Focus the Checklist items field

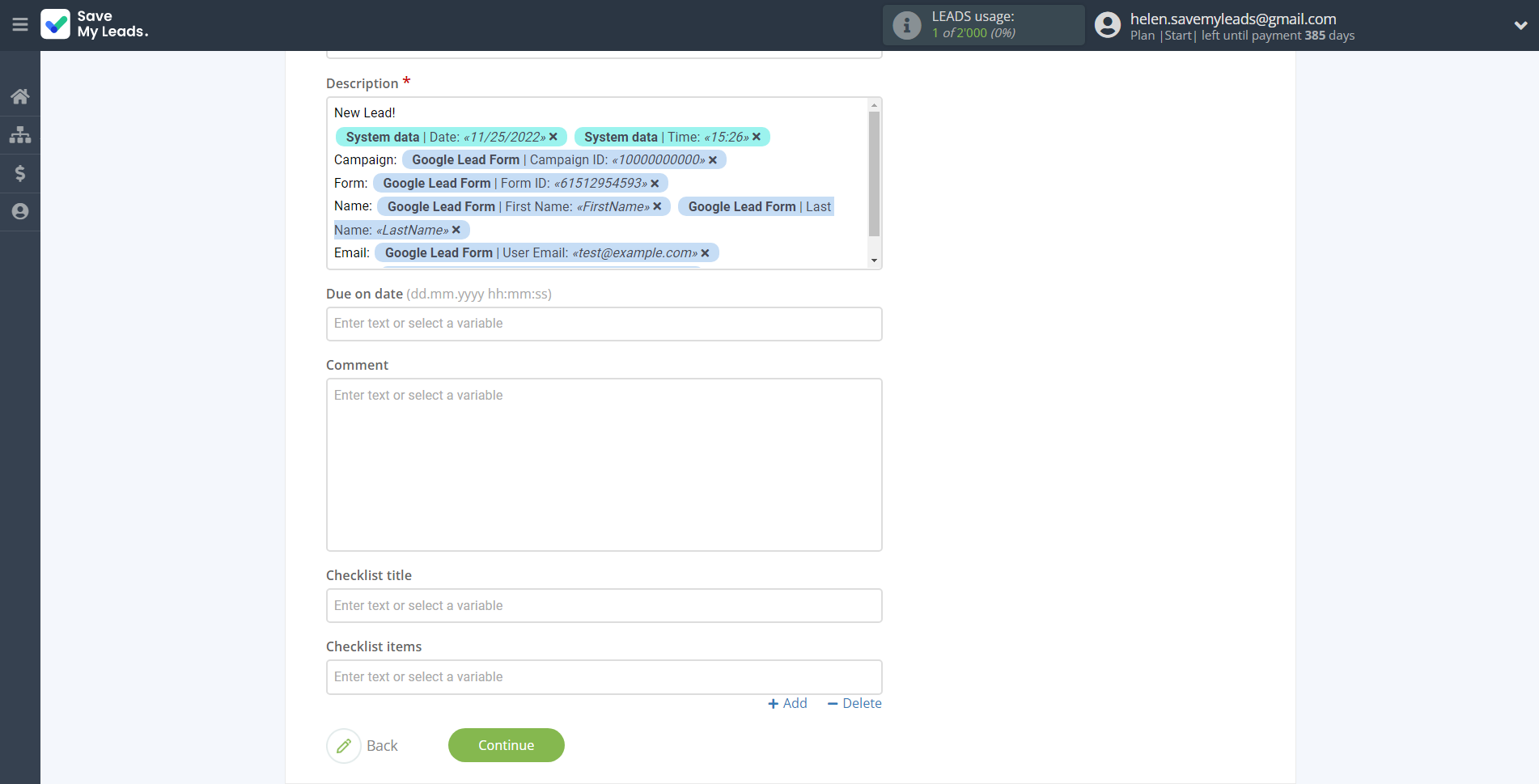coord(604,677)
